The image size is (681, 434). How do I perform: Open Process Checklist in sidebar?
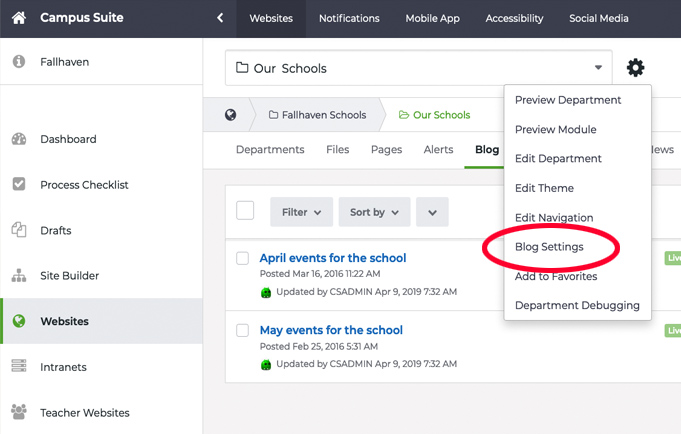(84, 185)
